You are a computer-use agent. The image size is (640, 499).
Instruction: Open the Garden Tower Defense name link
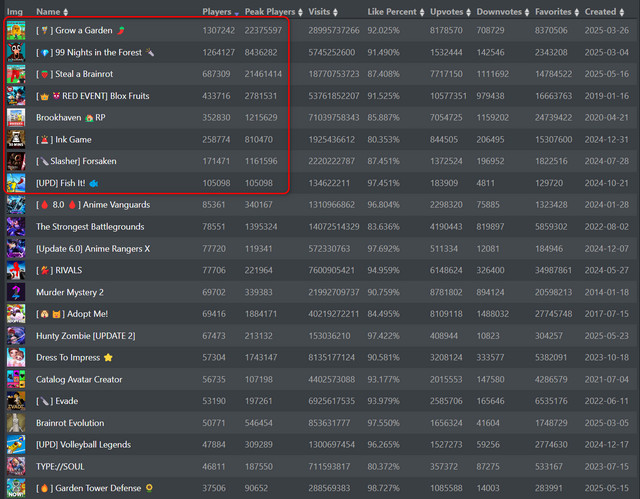click(95, 489)
